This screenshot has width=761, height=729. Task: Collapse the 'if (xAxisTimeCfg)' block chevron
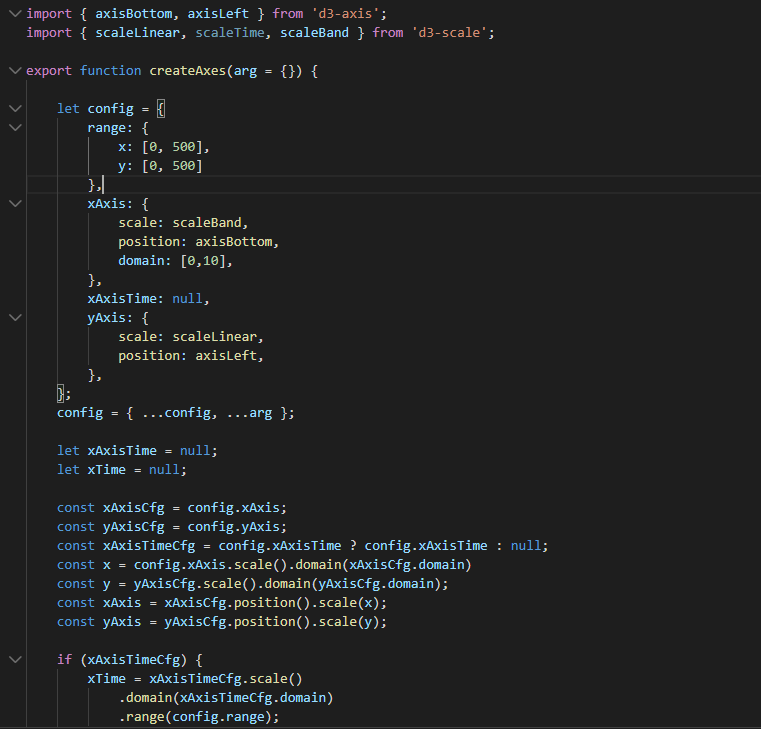16,660
